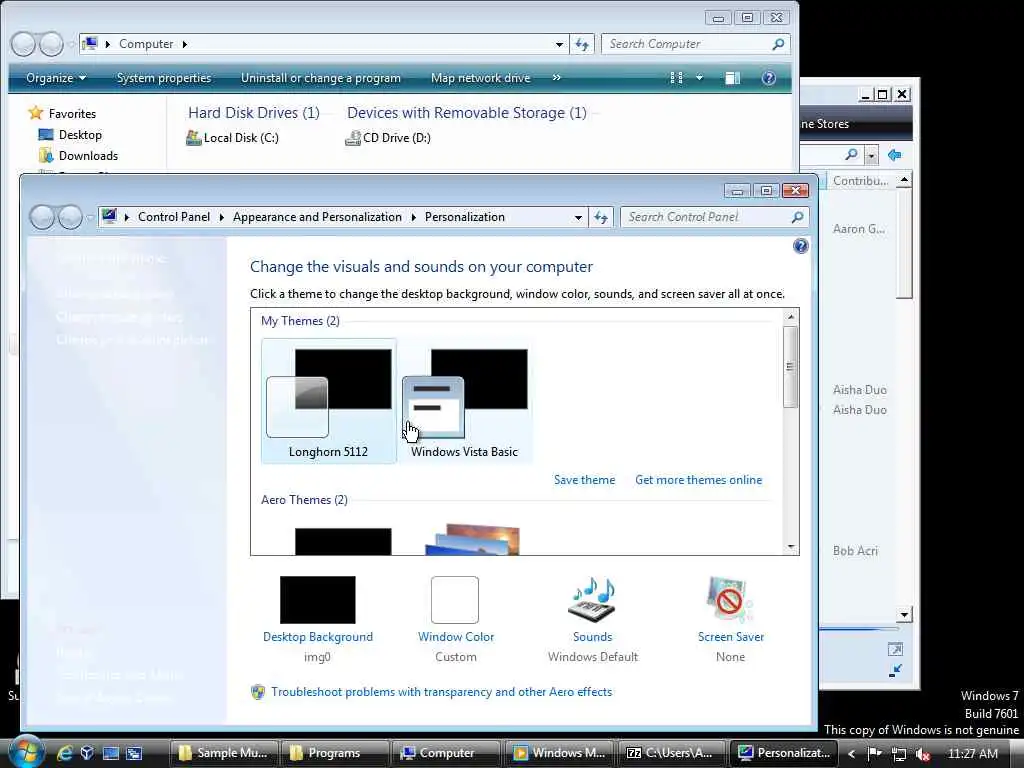Open the Sounds icon
1024x768 pixels.
(x=593, y=600)
